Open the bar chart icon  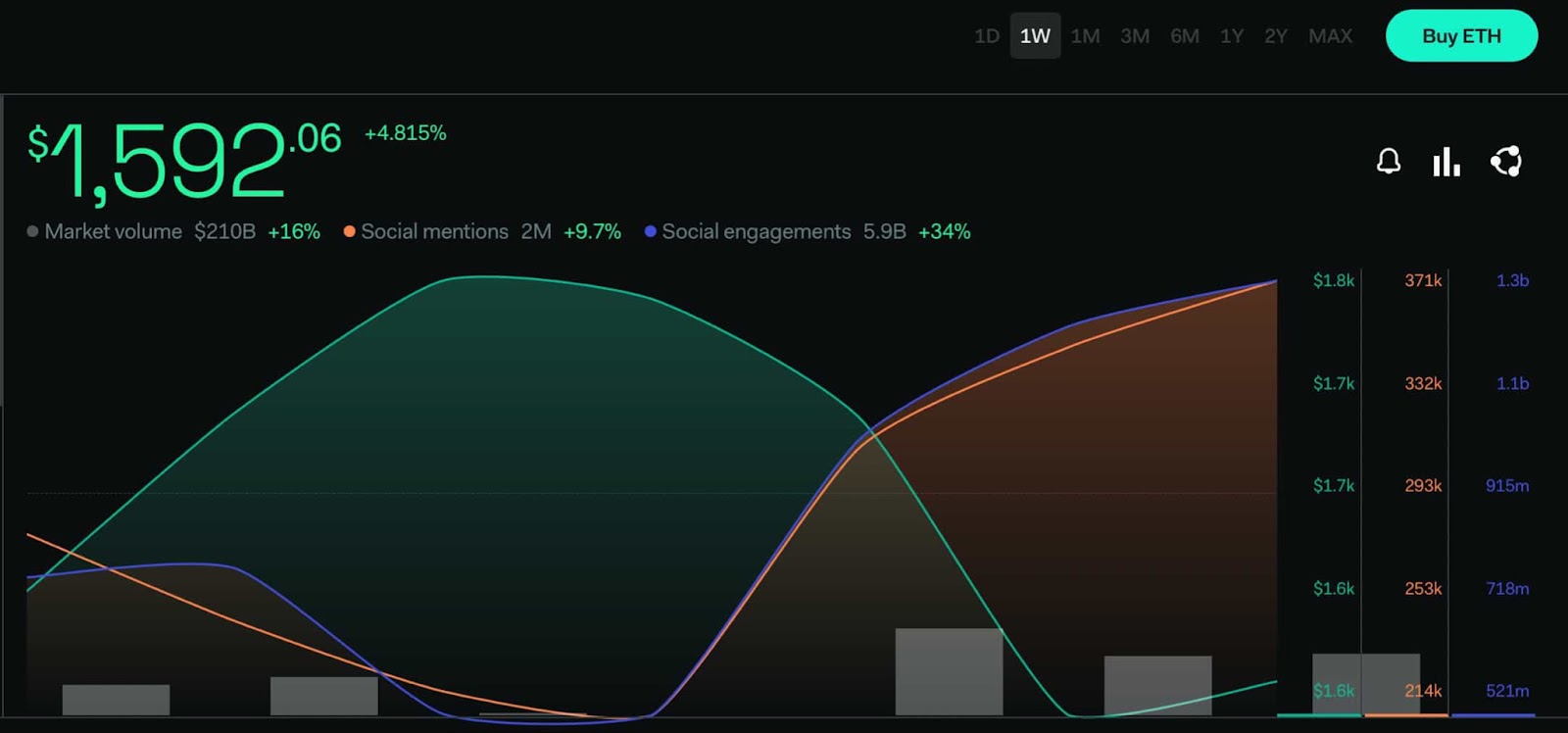[x=1446, y=162]
